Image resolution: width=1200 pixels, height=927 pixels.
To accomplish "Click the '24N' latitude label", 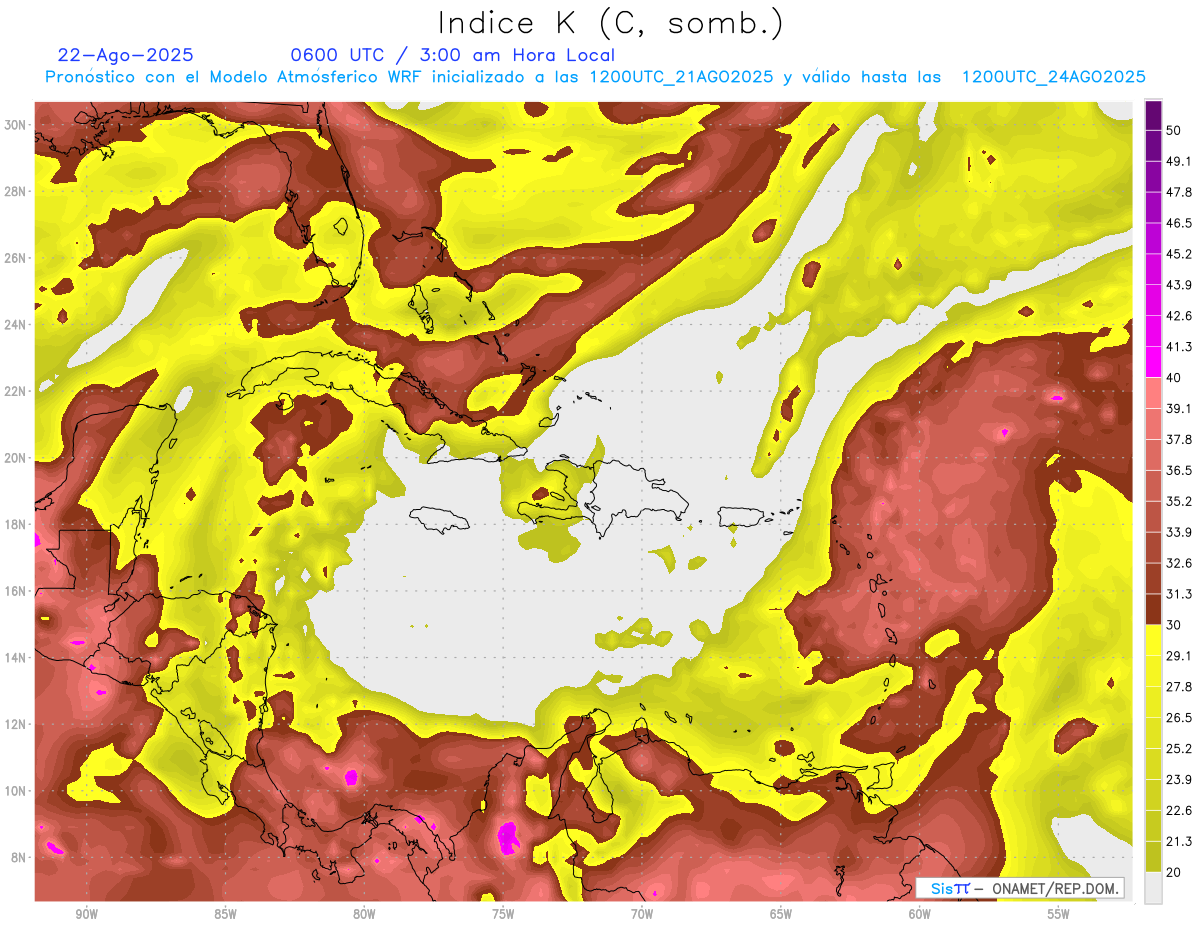I will pos(17,325).
